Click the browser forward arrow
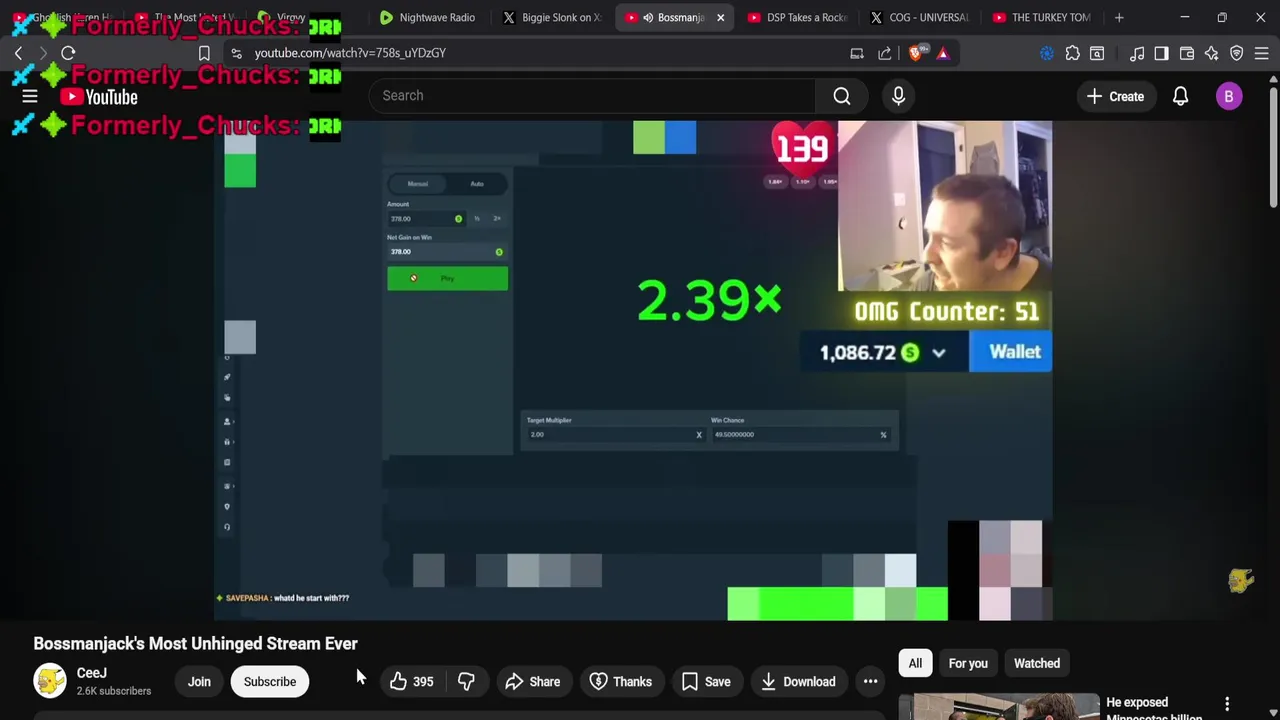1280x720 pixels. click(x=43, y=53)
